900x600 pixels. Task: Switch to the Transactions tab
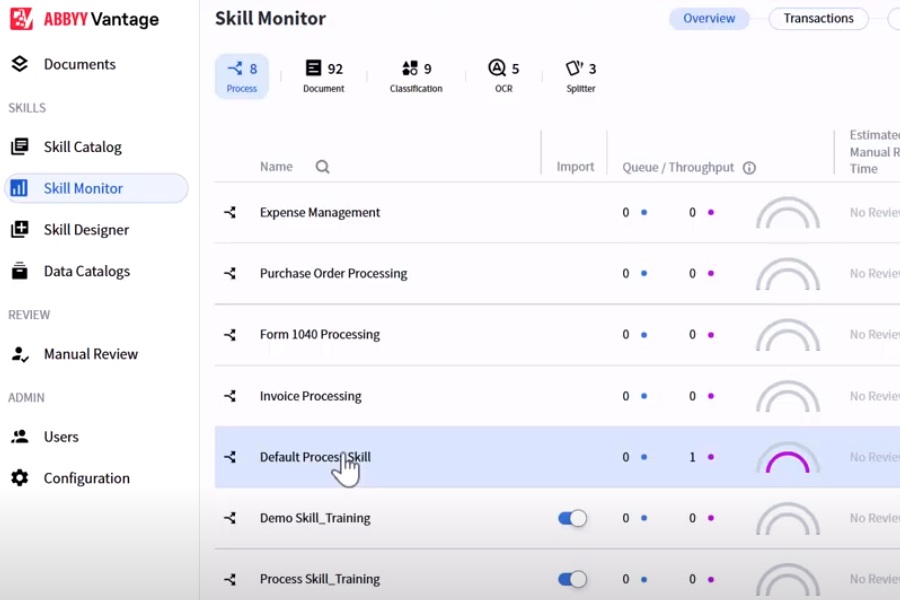[x=818, y=18]
